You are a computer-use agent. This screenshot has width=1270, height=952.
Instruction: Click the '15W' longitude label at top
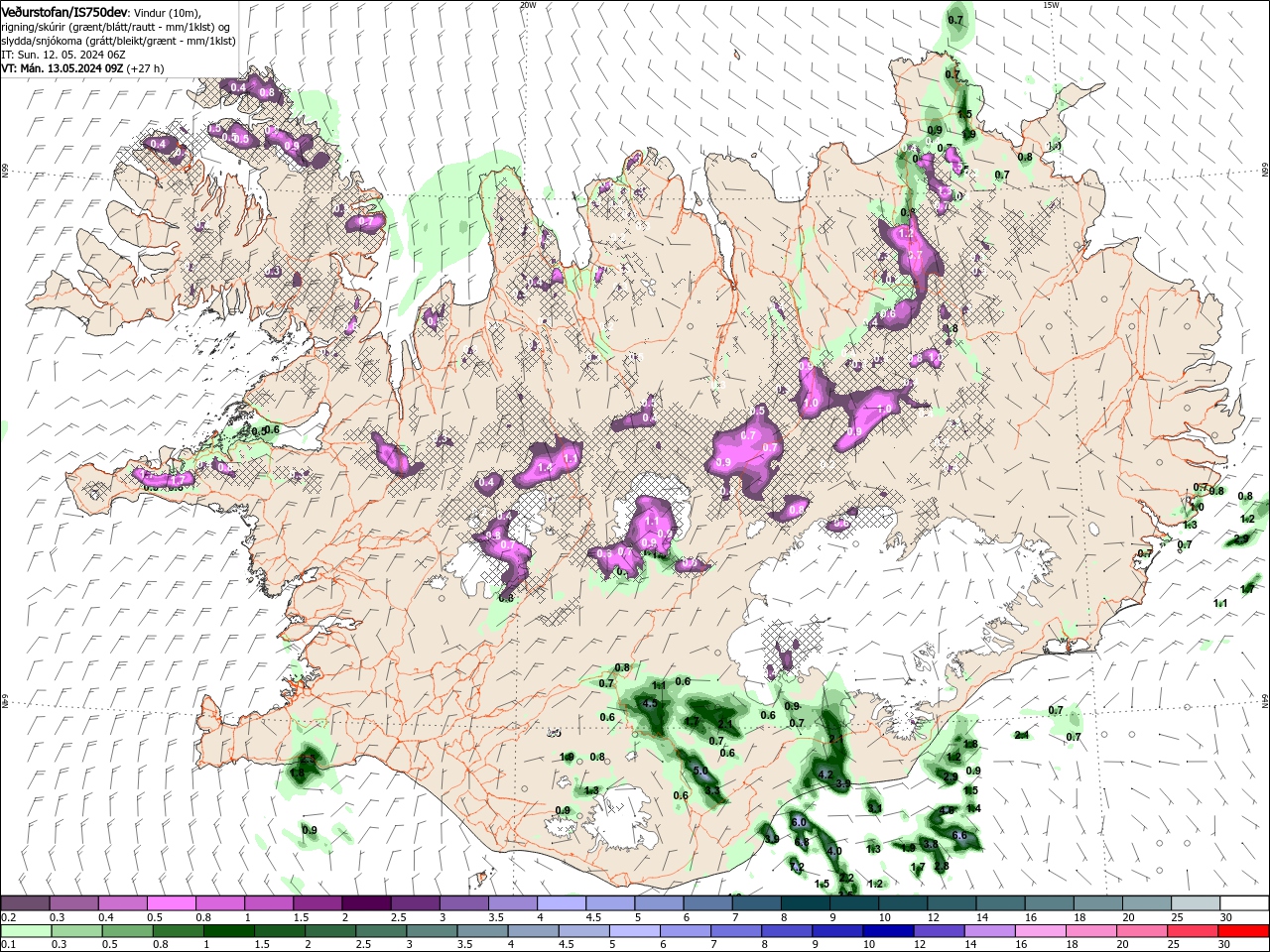(x=1052, y=5)
